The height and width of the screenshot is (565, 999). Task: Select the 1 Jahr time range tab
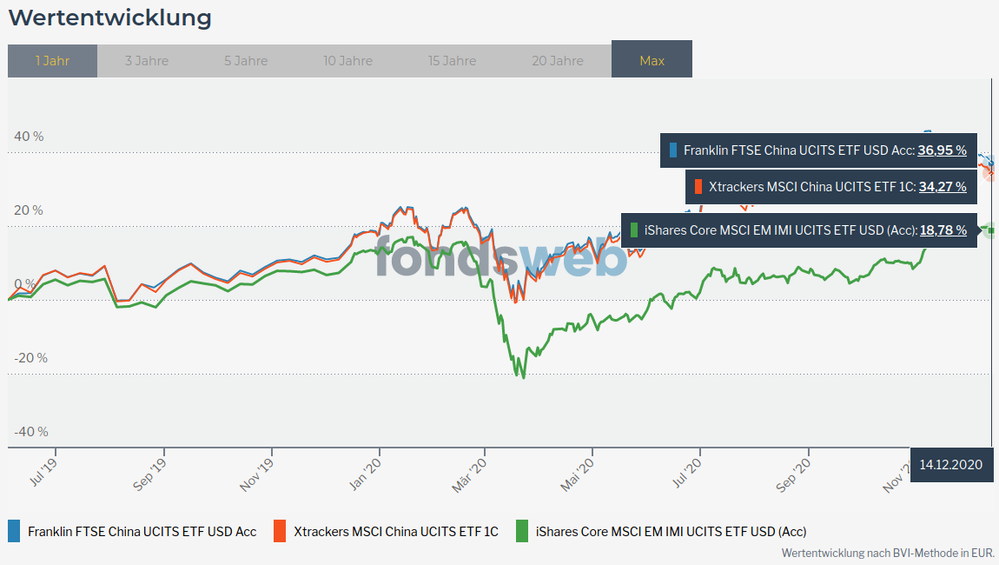(x=52, y=61)
